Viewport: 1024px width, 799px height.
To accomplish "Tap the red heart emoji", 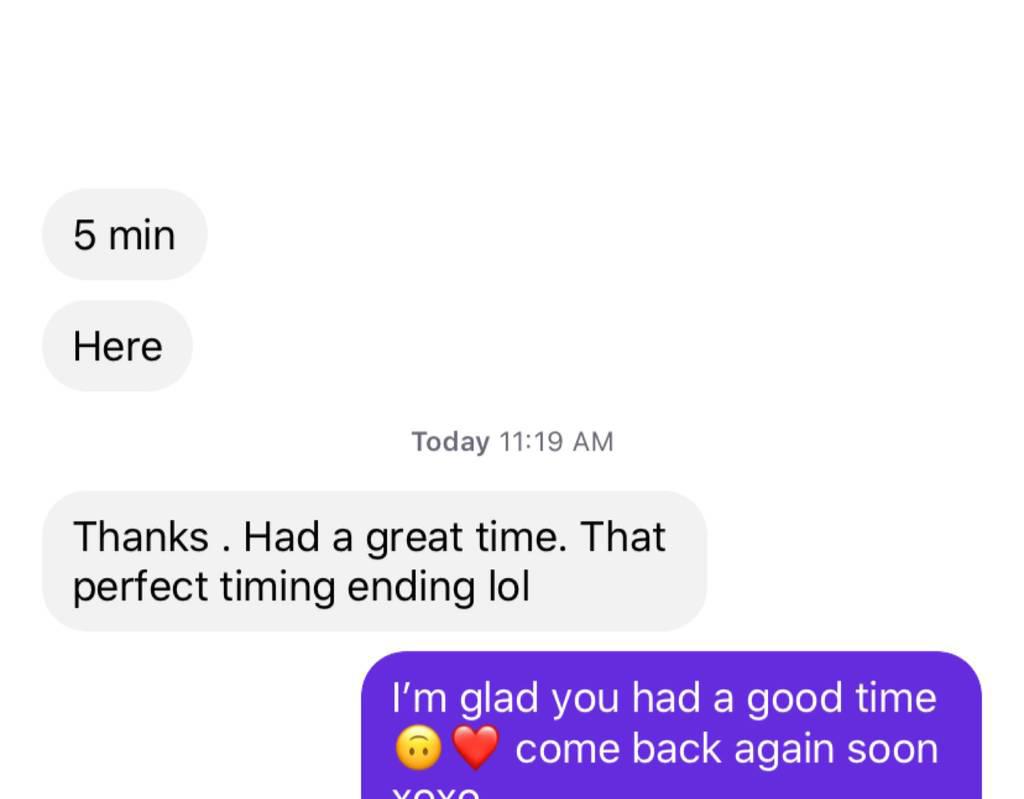I will point(475,747).
